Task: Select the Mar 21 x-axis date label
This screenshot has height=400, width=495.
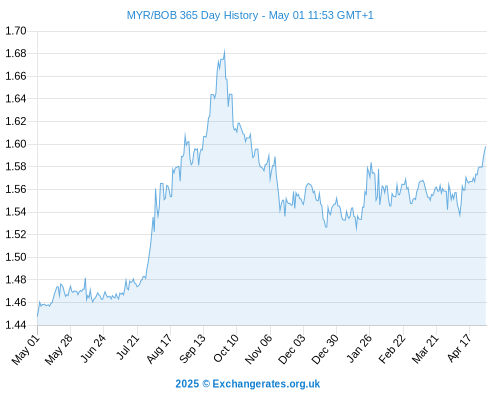Action: 425,349
